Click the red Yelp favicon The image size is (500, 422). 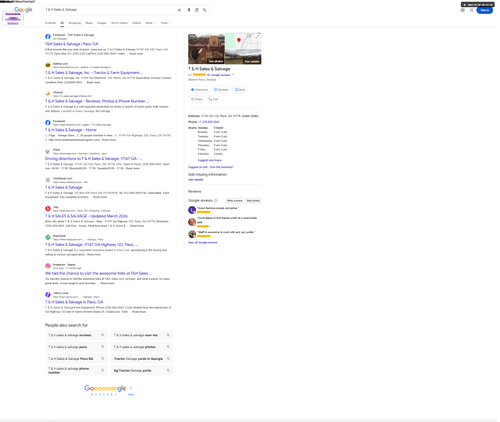[x=48, y=209]
